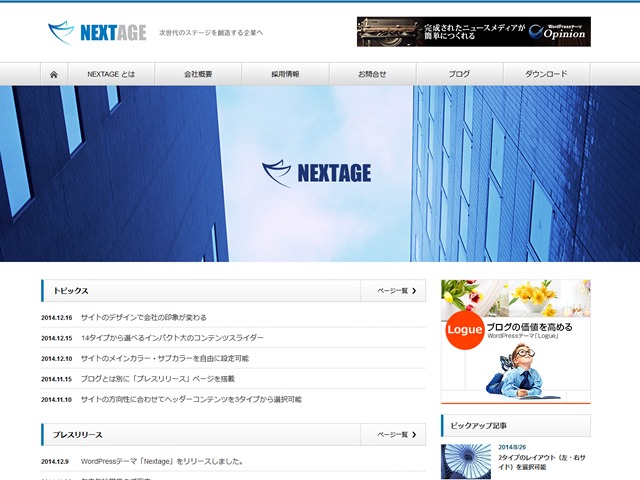Open ページ一覧 for トピックス section

[x=393, y=291]
